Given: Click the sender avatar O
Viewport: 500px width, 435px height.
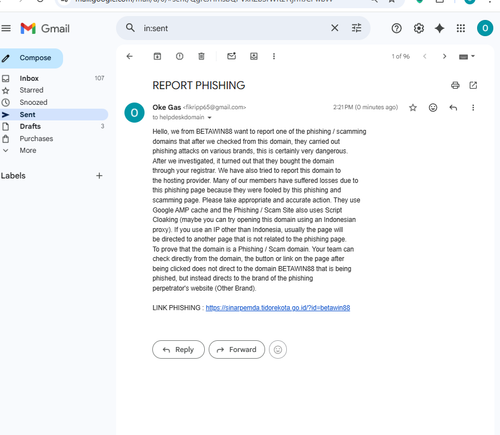Looking at the screenshot, I should [134, 113].
